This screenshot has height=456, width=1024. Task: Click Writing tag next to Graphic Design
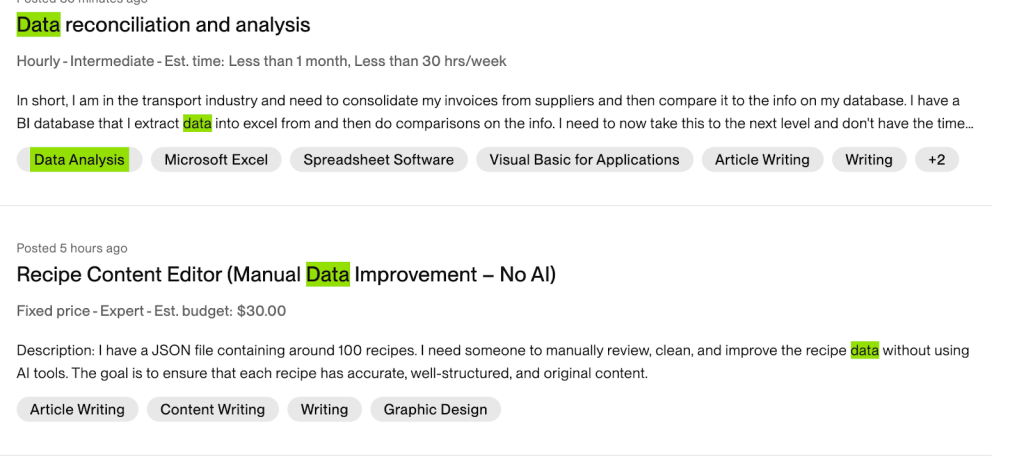[324, 409]
